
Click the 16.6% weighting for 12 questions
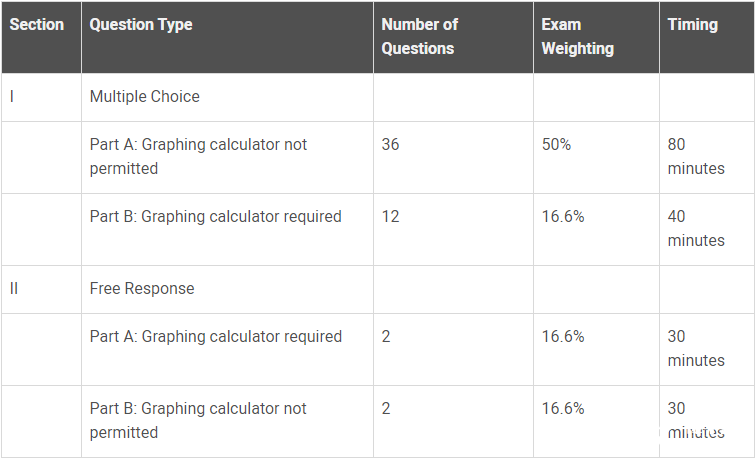pyautogui.click(x=563, y=217)
